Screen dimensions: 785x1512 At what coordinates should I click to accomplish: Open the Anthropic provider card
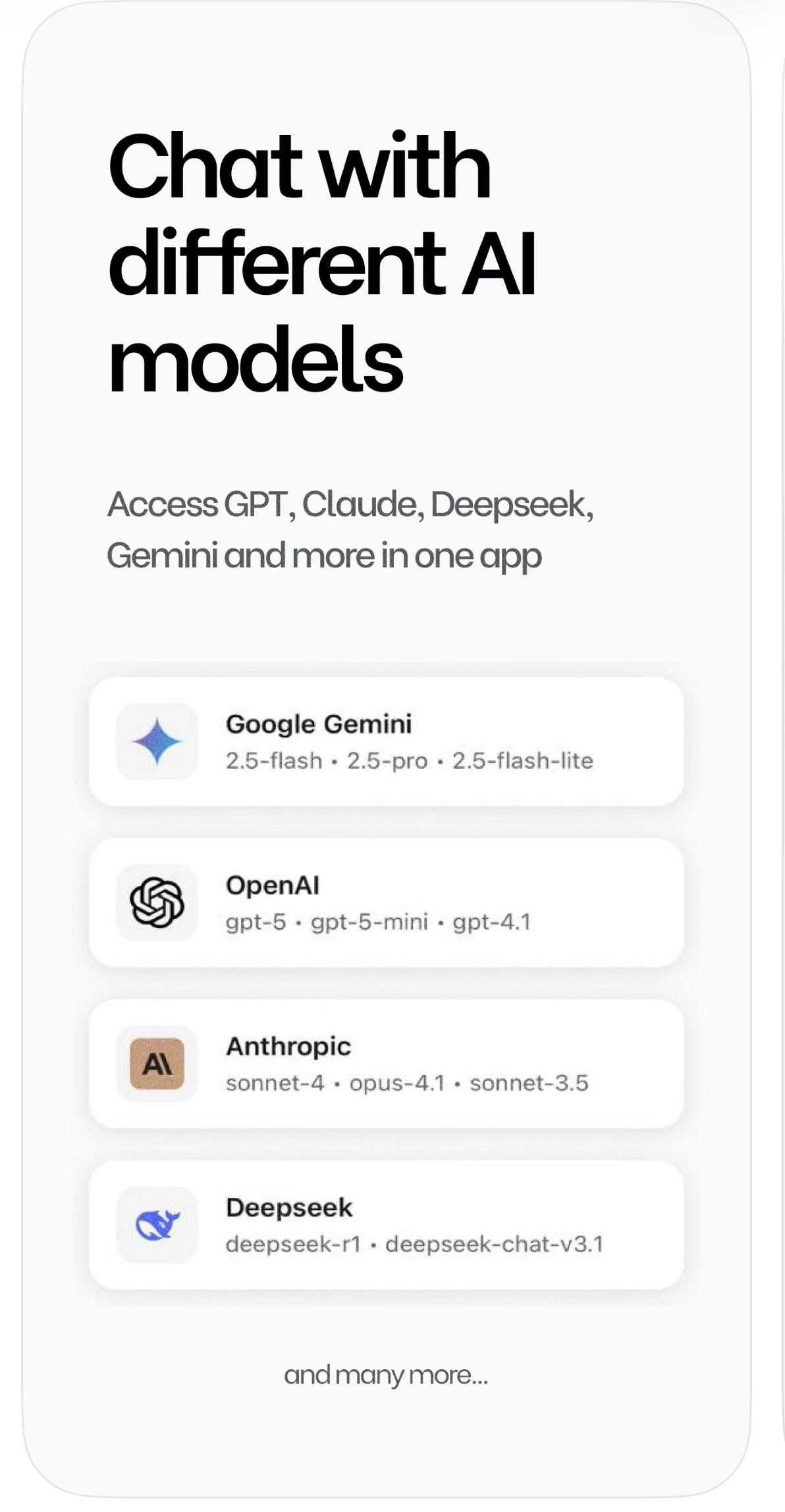pyautogui.click(x=387, y=1064)
